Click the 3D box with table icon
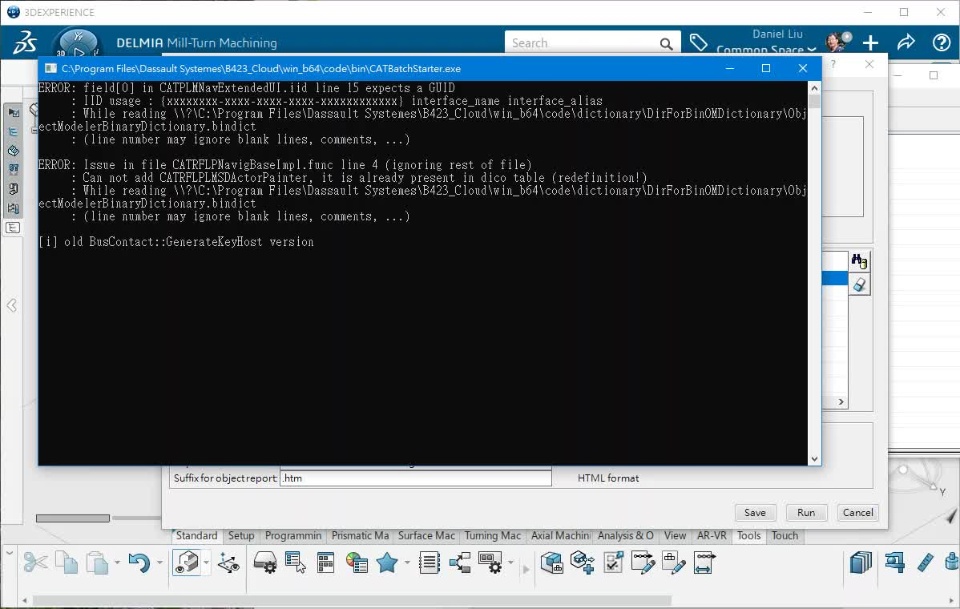Image resolution: width=960 pixels, height=609 pixels. pos(552,562)
